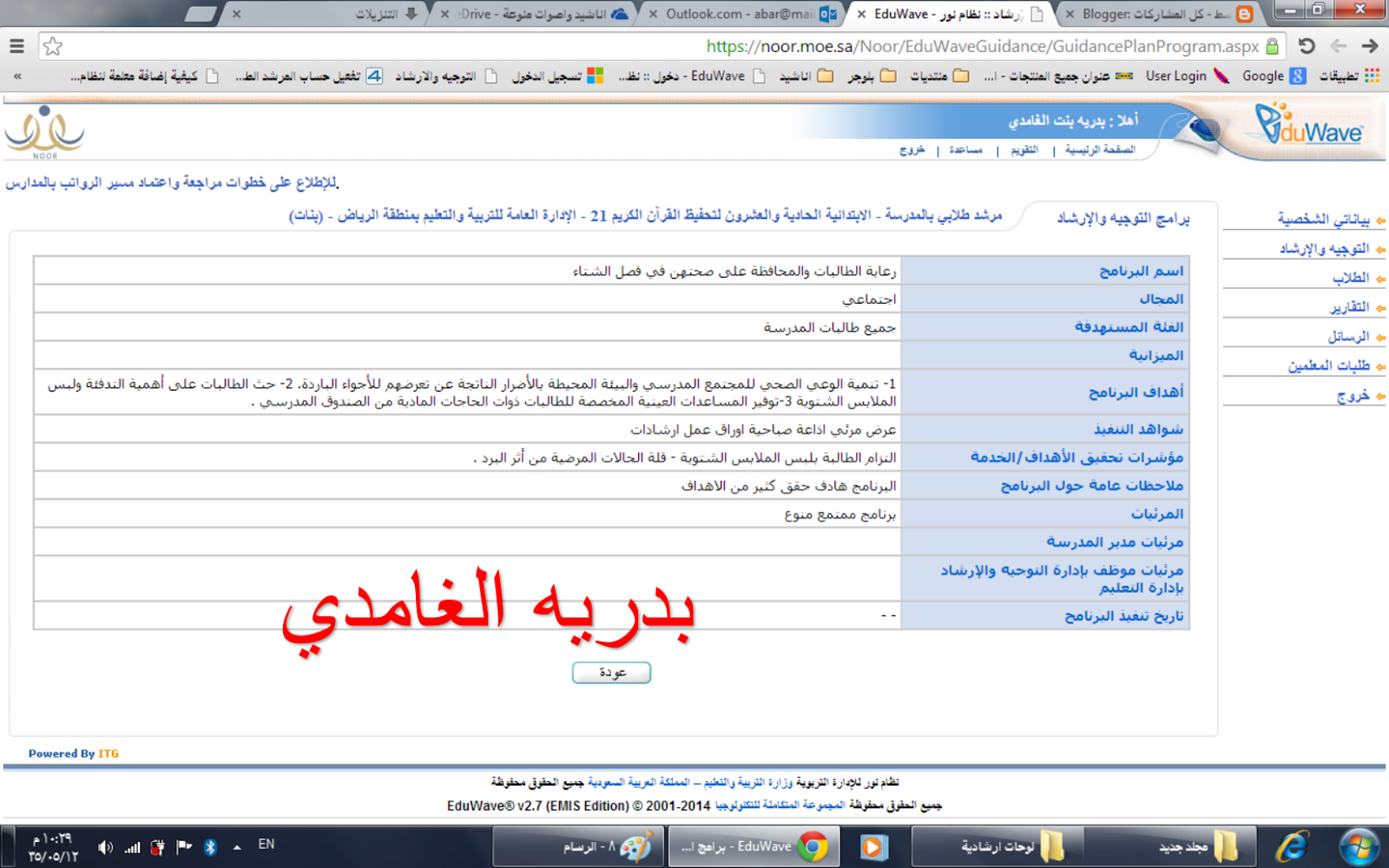Go back using the browser back arrow

[1339, 46]
